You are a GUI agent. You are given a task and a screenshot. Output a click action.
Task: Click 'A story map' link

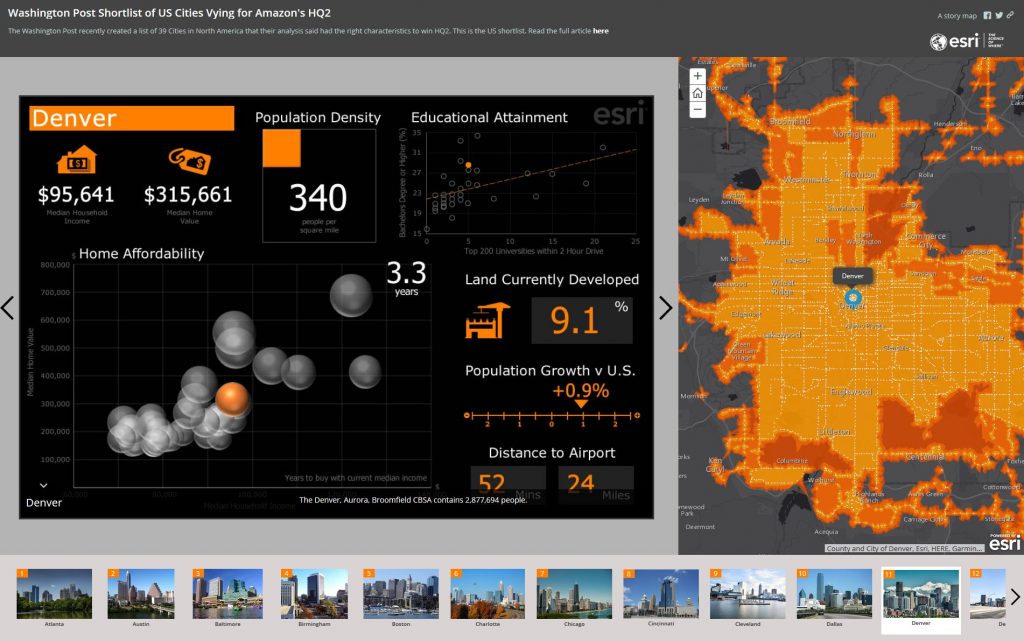click(x=957, y=16)
